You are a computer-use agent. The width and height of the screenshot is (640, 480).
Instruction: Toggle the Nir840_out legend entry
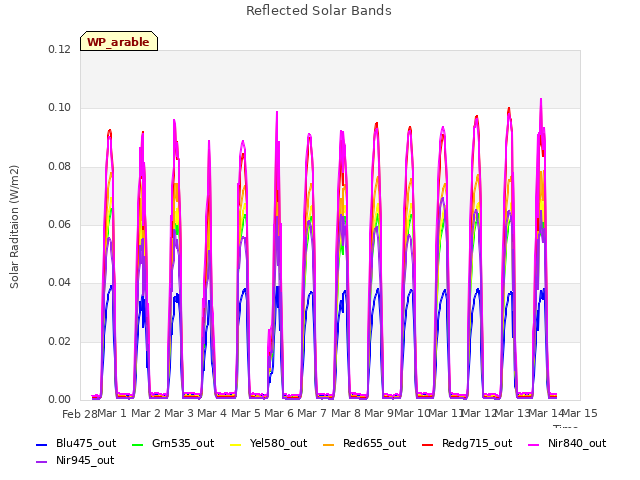tap(567, 444)
